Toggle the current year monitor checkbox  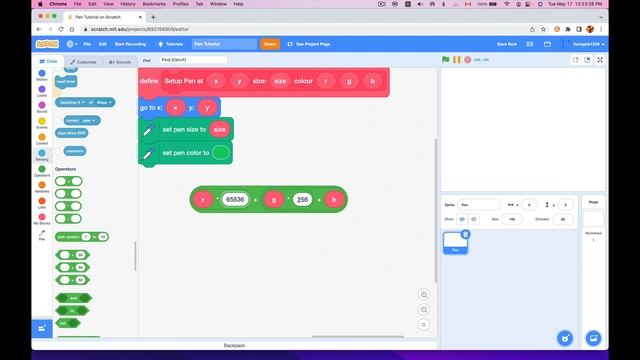tap(58, 120)
